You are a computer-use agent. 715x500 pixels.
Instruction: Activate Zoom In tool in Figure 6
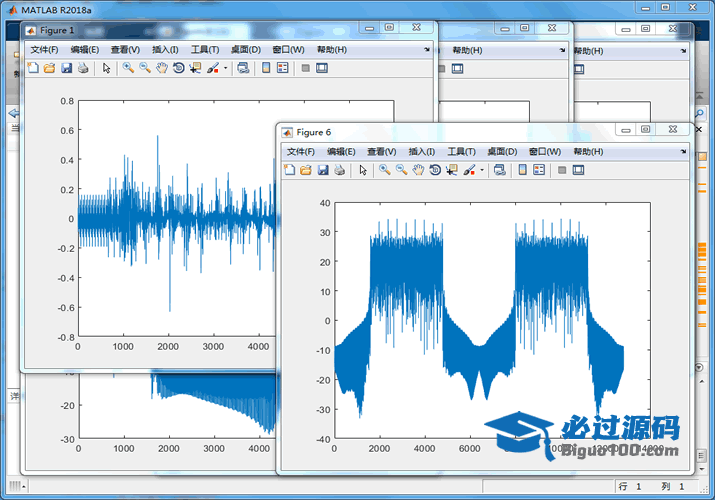click(x=385, y=170)
